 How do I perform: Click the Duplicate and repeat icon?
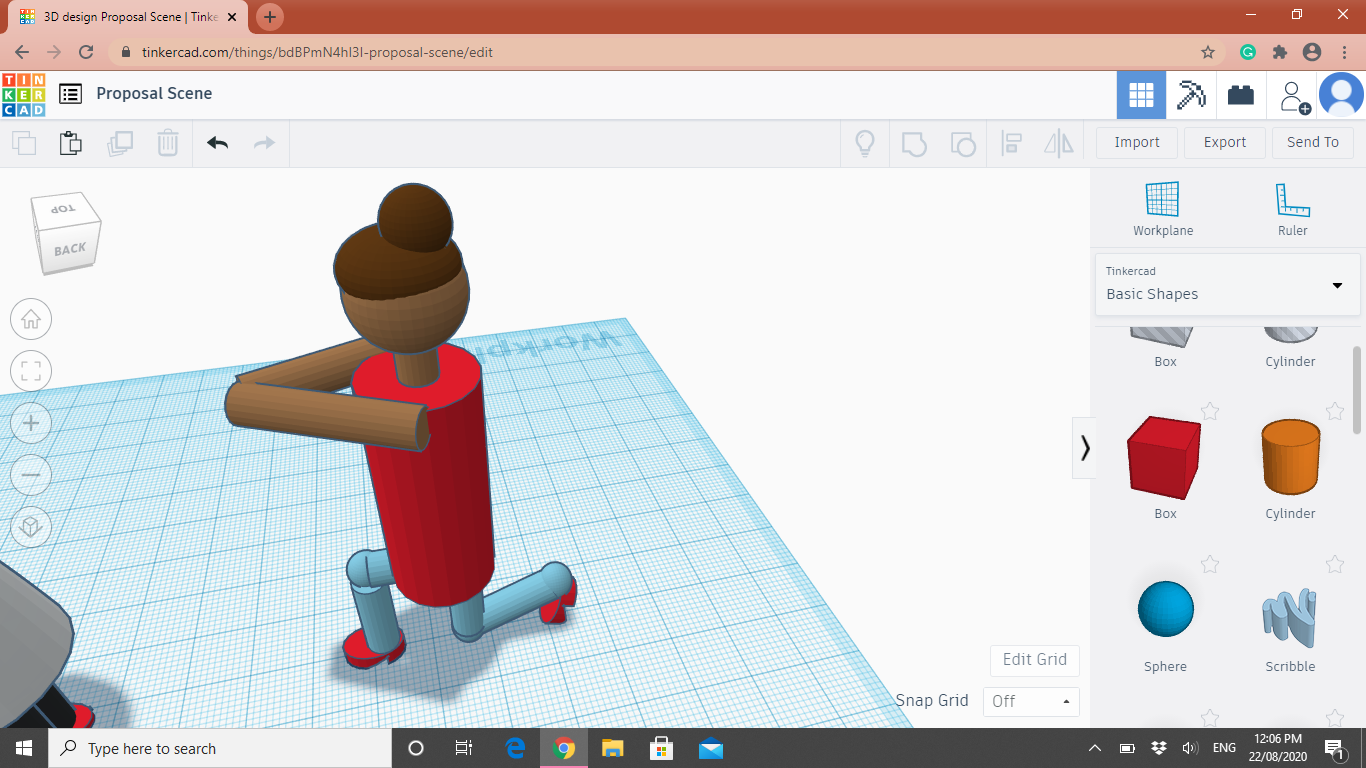(x=120, y=143)
